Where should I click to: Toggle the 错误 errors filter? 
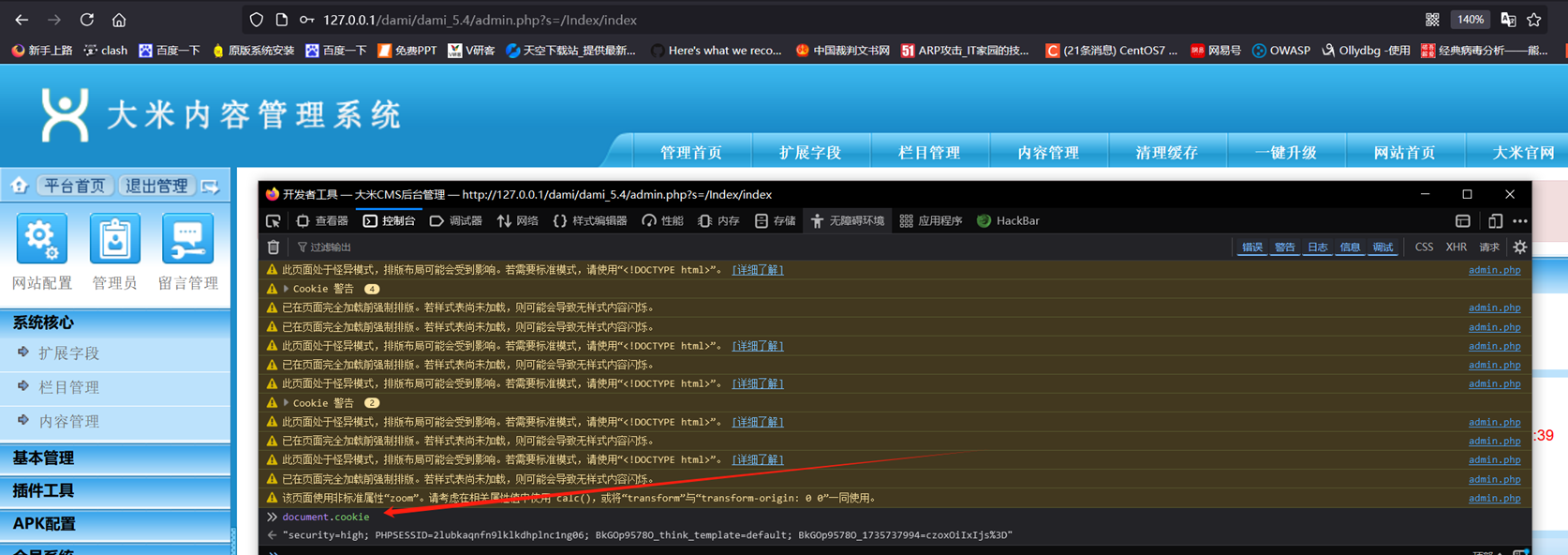(x=1252, y=247)
